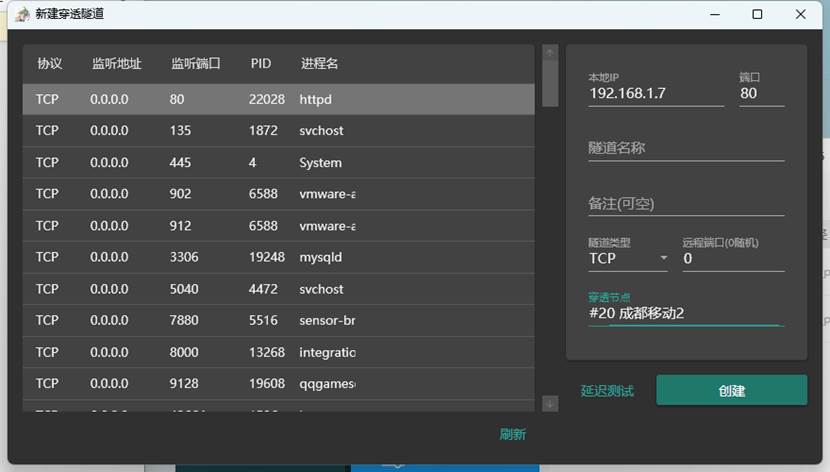Click the scroll up arrow icon
The image size is (830, 472).
(x=550, y=52)
